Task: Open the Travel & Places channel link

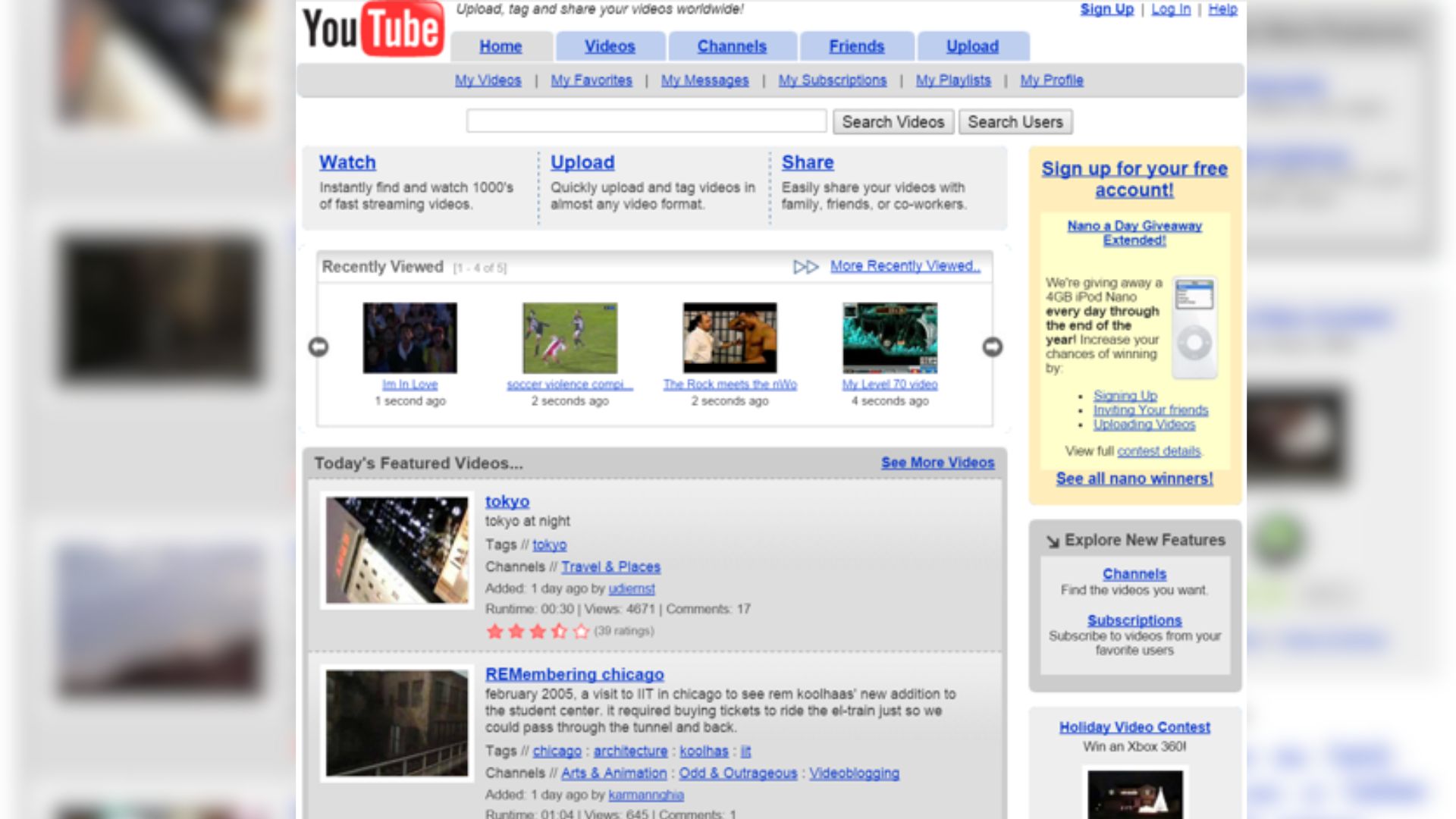Action: coord(610,566)
